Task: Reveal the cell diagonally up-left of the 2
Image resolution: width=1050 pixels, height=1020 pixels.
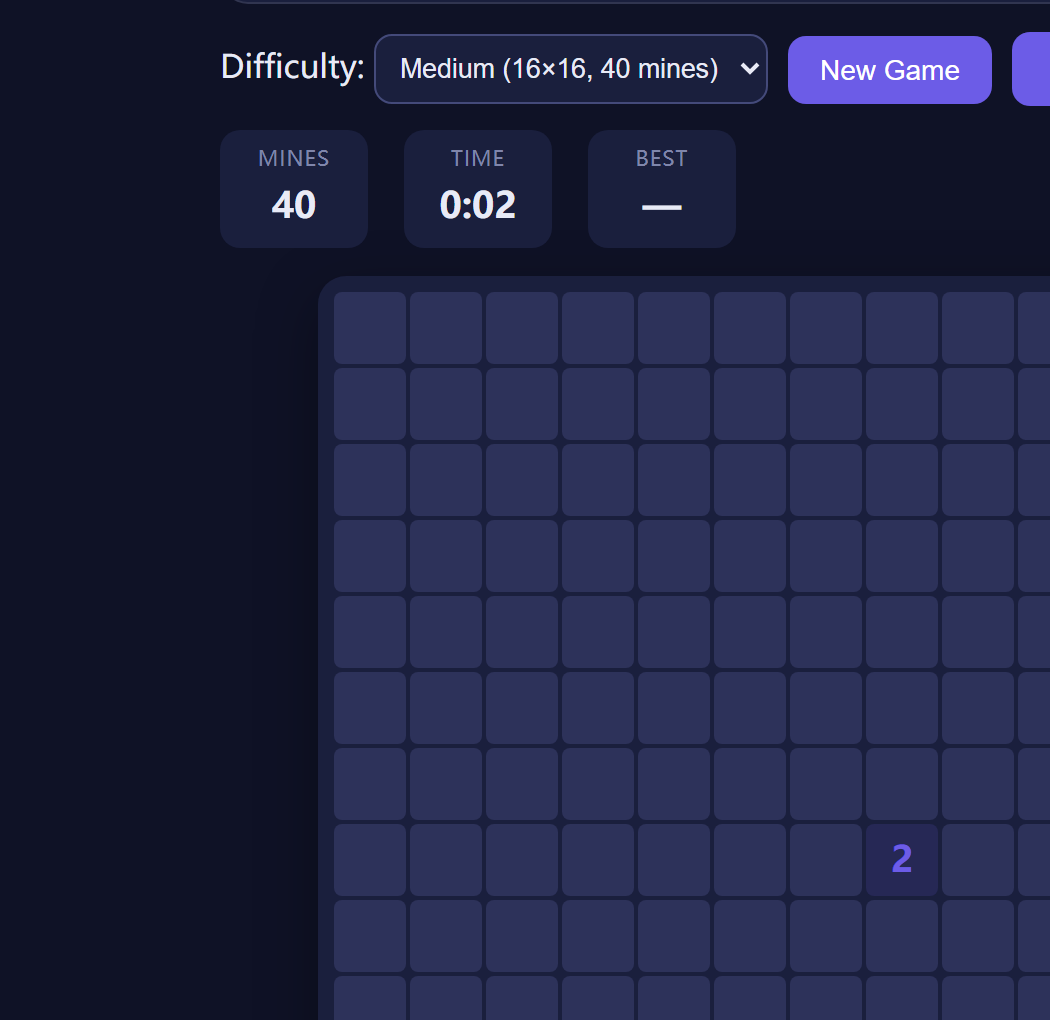Action: pyautogui.click(x=826, y=784)
